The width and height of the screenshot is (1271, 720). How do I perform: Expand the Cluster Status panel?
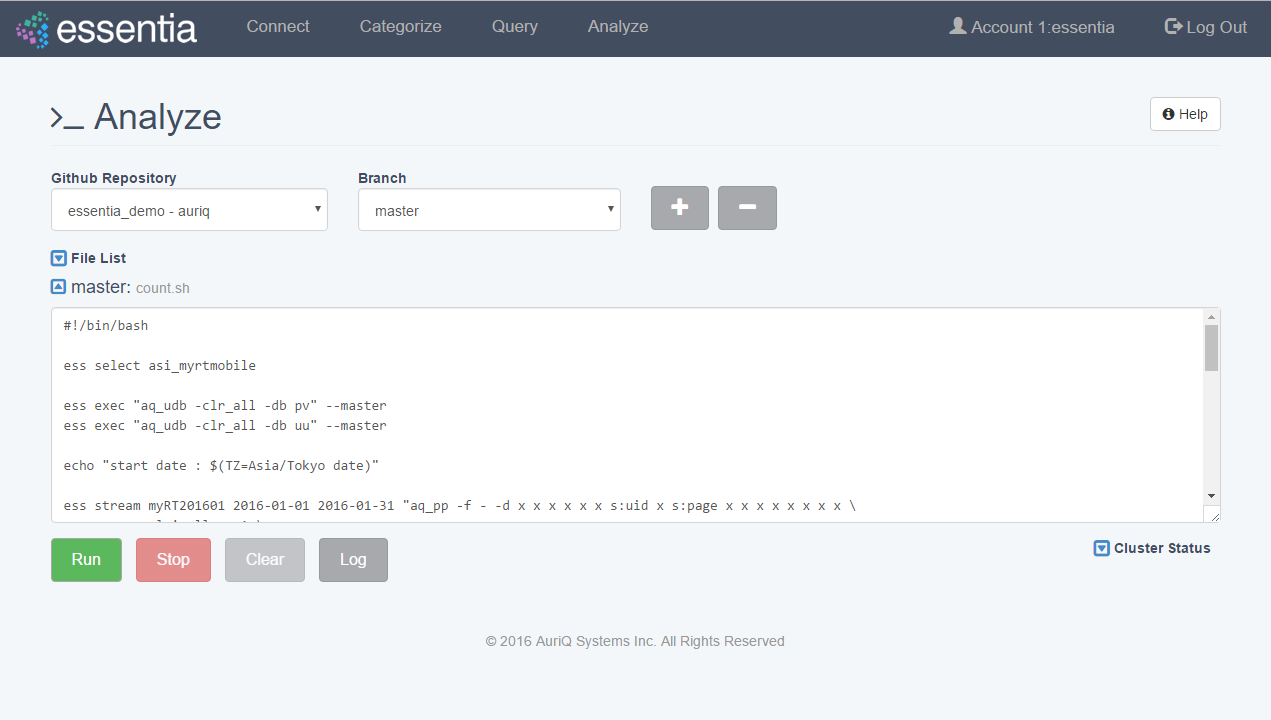coord(1102,548)
